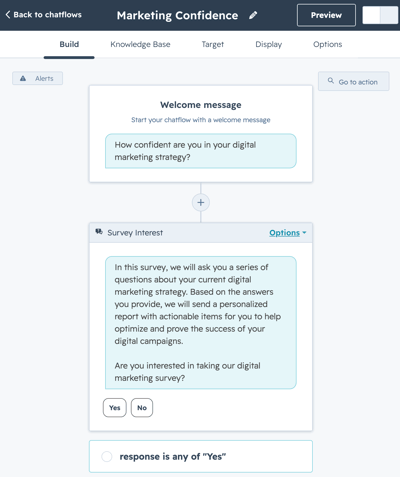Click the Alerts warning triangle icon
This screenshot has width=400, height=477.
23,78
